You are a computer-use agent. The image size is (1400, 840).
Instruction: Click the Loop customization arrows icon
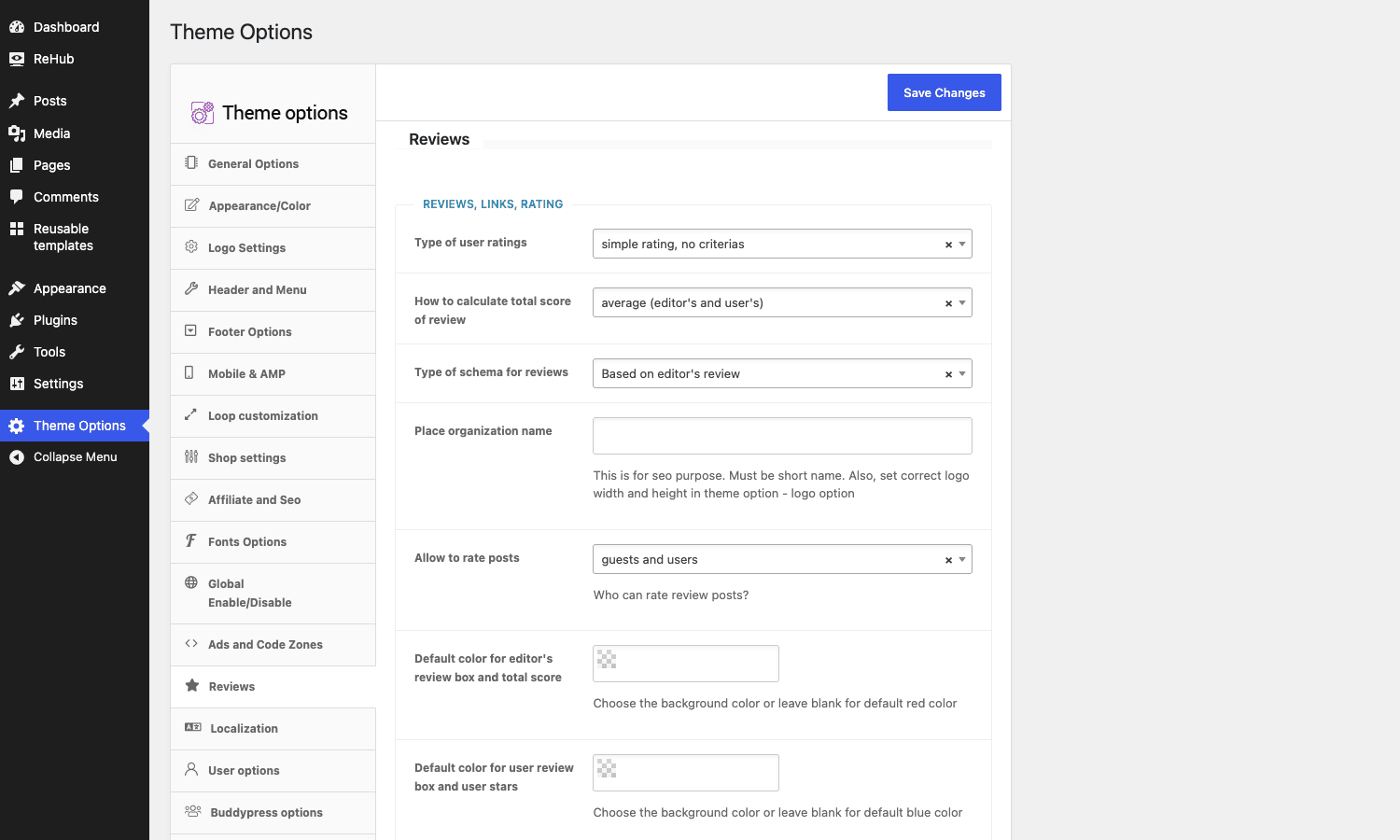pos(191,414)
